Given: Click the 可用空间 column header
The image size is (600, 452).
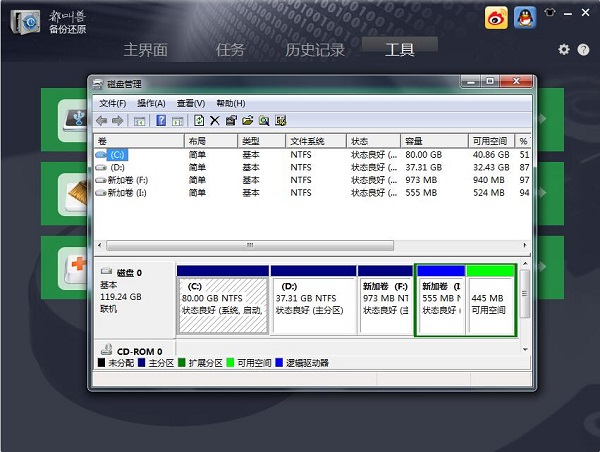Looking at the screenshot, I should point(491,141).
